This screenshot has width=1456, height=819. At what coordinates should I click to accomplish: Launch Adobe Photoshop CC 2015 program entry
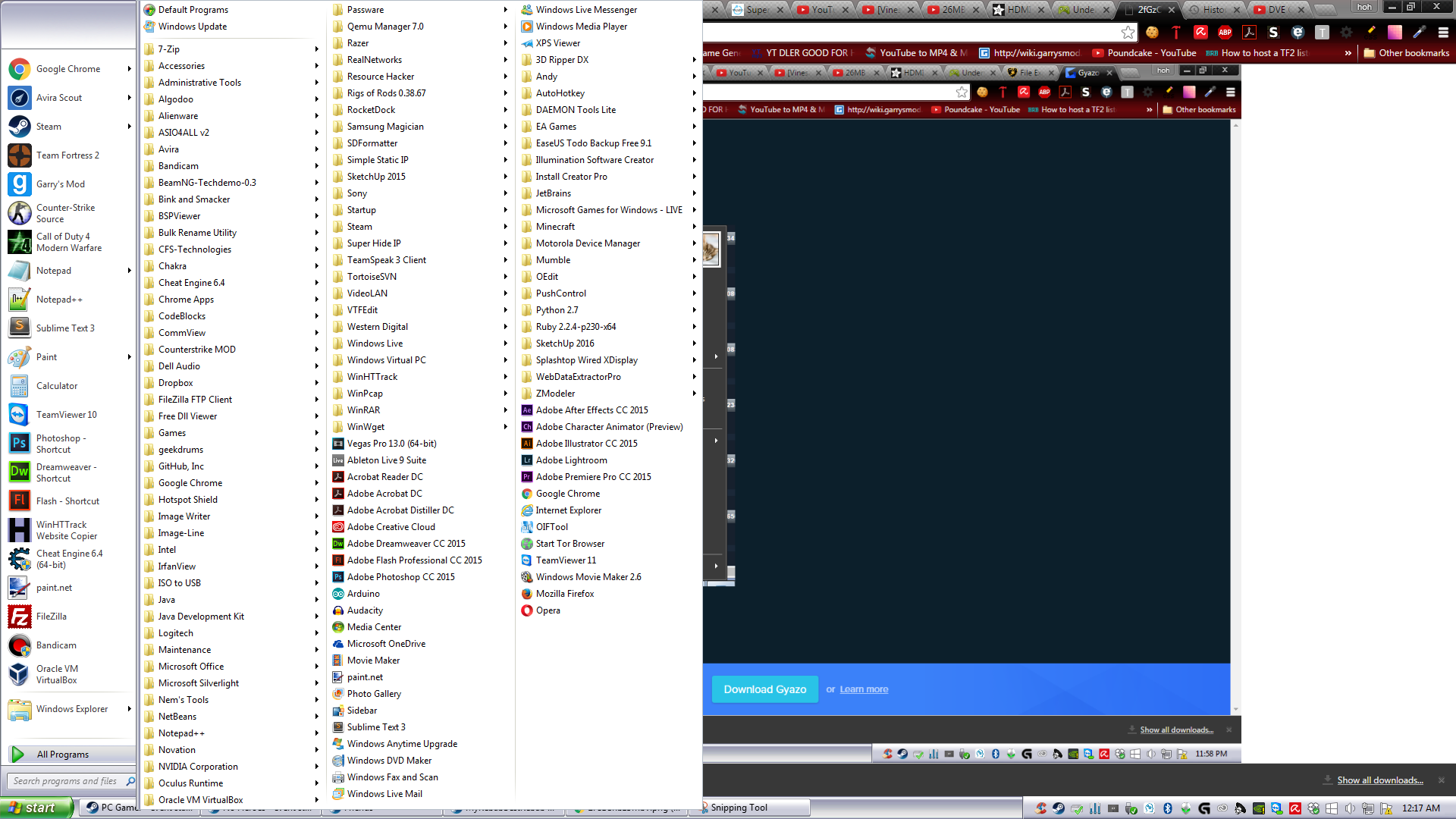point(400,577)
